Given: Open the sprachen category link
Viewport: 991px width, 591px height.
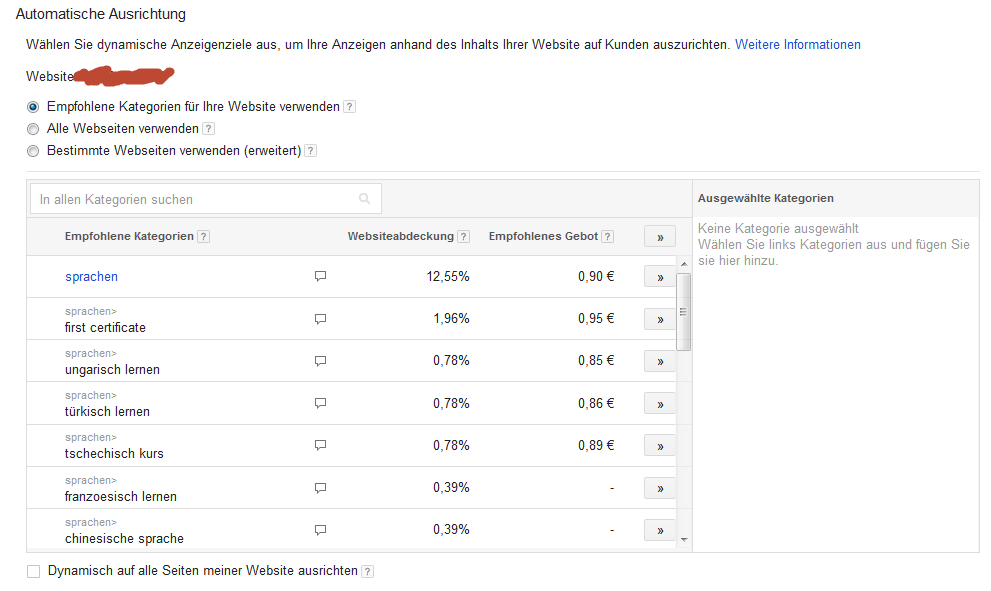Looking at the screenshot, I should click(91, 277).
